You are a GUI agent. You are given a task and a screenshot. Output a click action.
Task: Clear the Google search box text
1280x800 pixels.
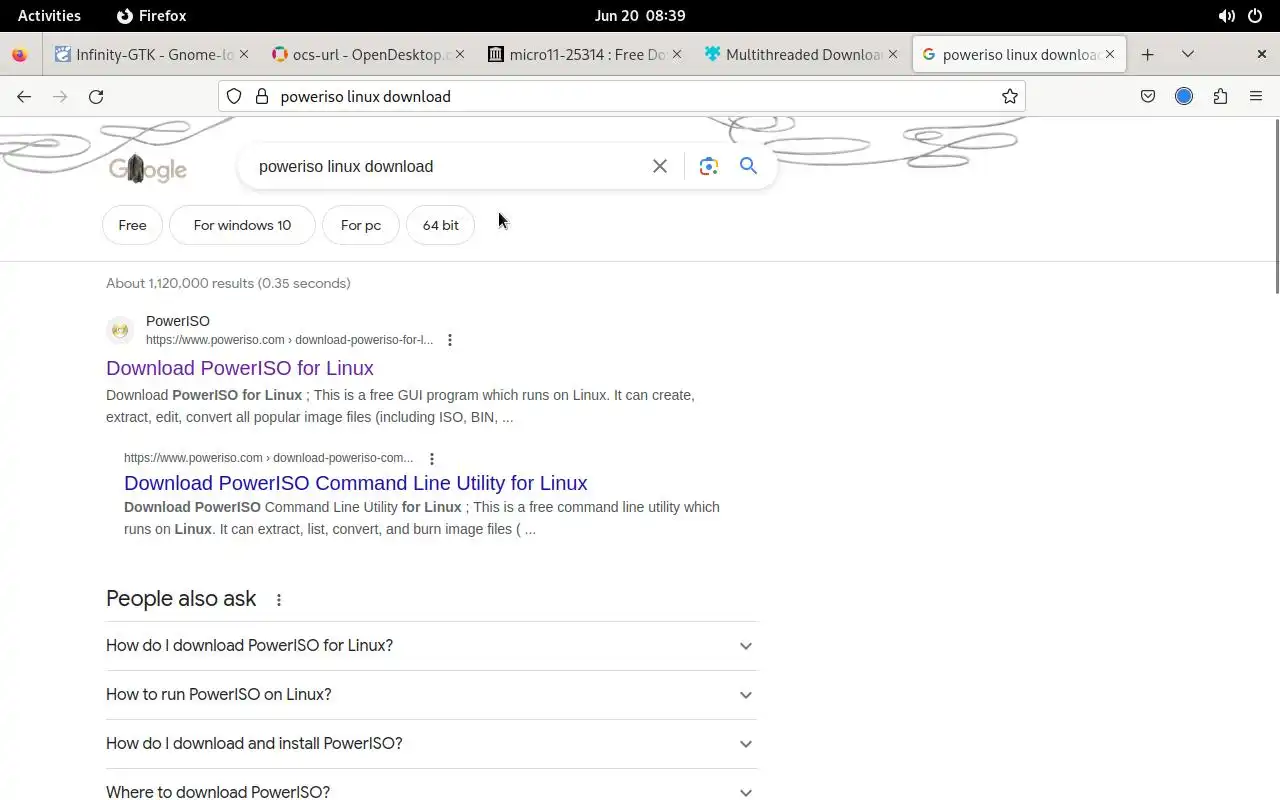pyautogui.click(x=660, y=166)
